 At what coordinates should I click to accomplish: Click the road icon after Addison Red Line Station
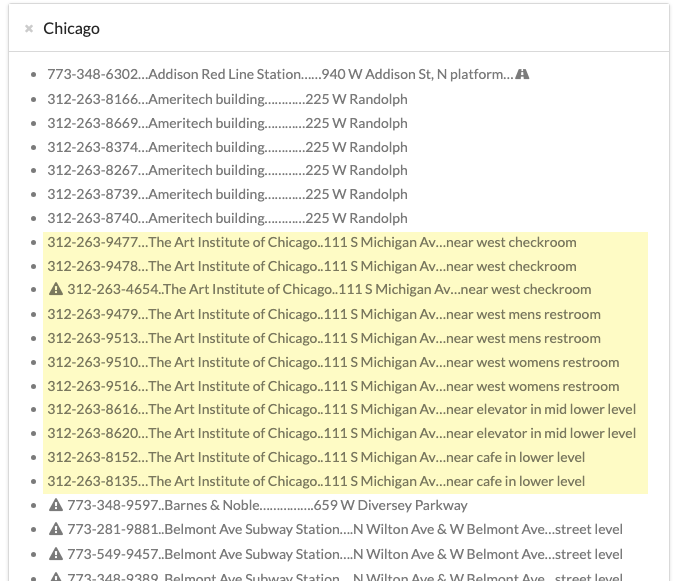tap(522, 74)
